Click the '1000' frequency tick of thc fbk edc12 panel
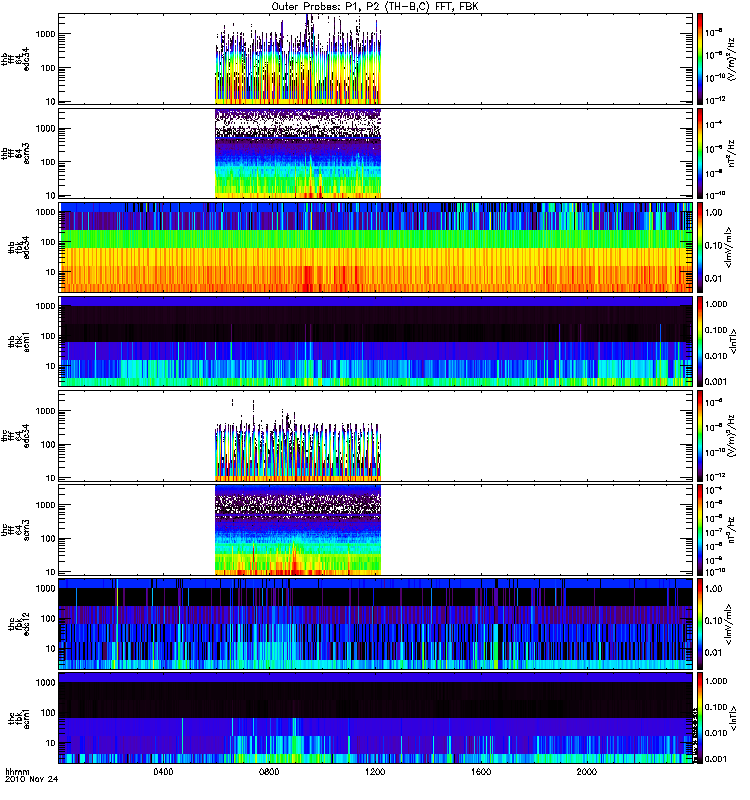Screen dimensions: 750x800 tap(45, 589)
